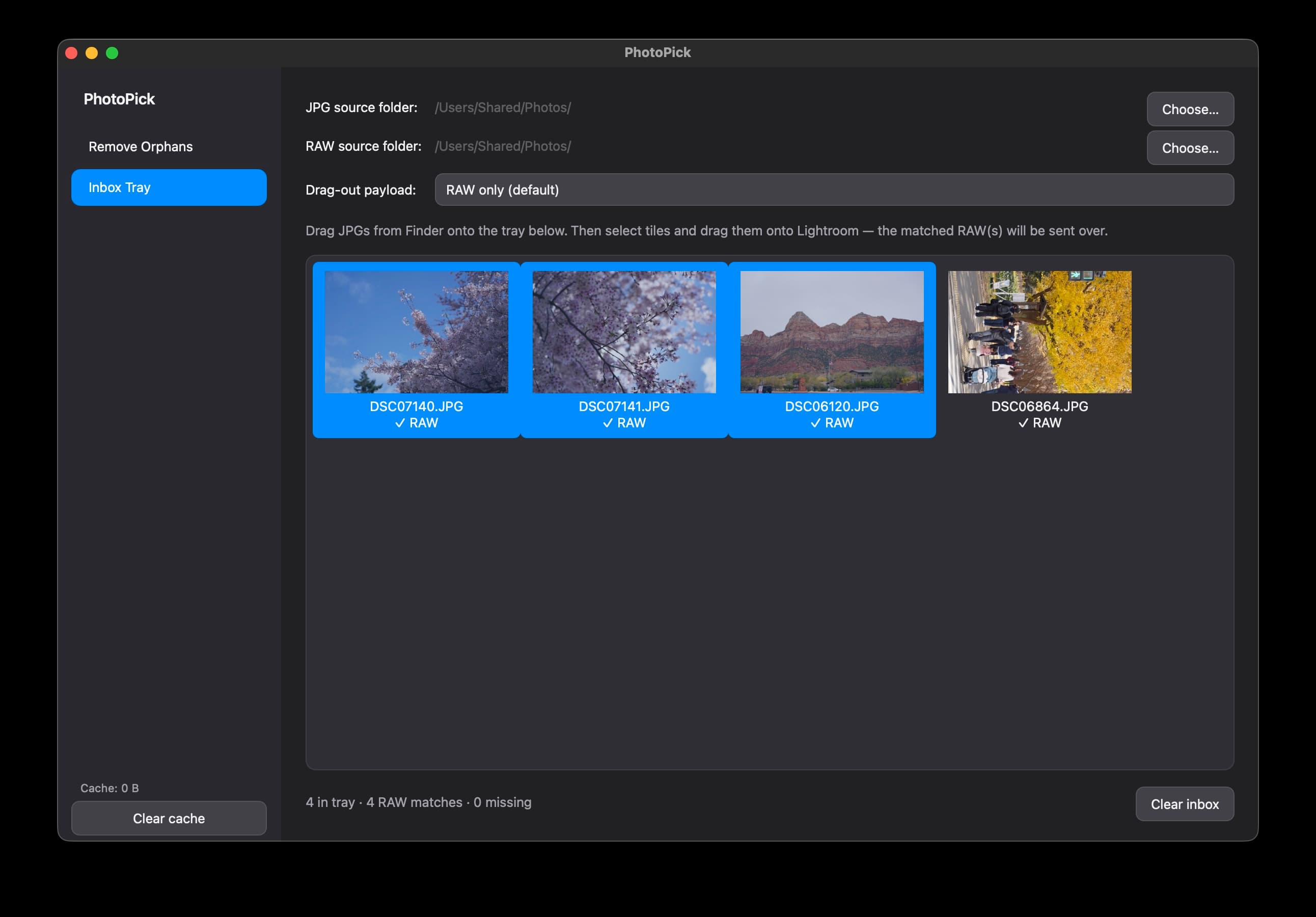Screen dimensions: 1316x917
Task: Click the PhotoPick title in the sidebar
Action: point(119,99)
